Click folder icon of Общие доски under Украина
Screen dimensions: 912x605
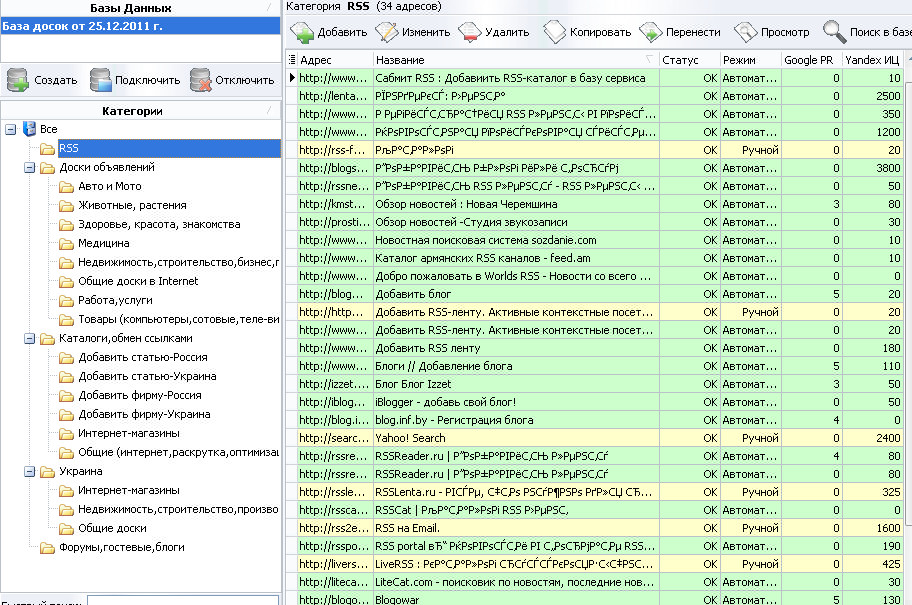(x=66, y=529)
